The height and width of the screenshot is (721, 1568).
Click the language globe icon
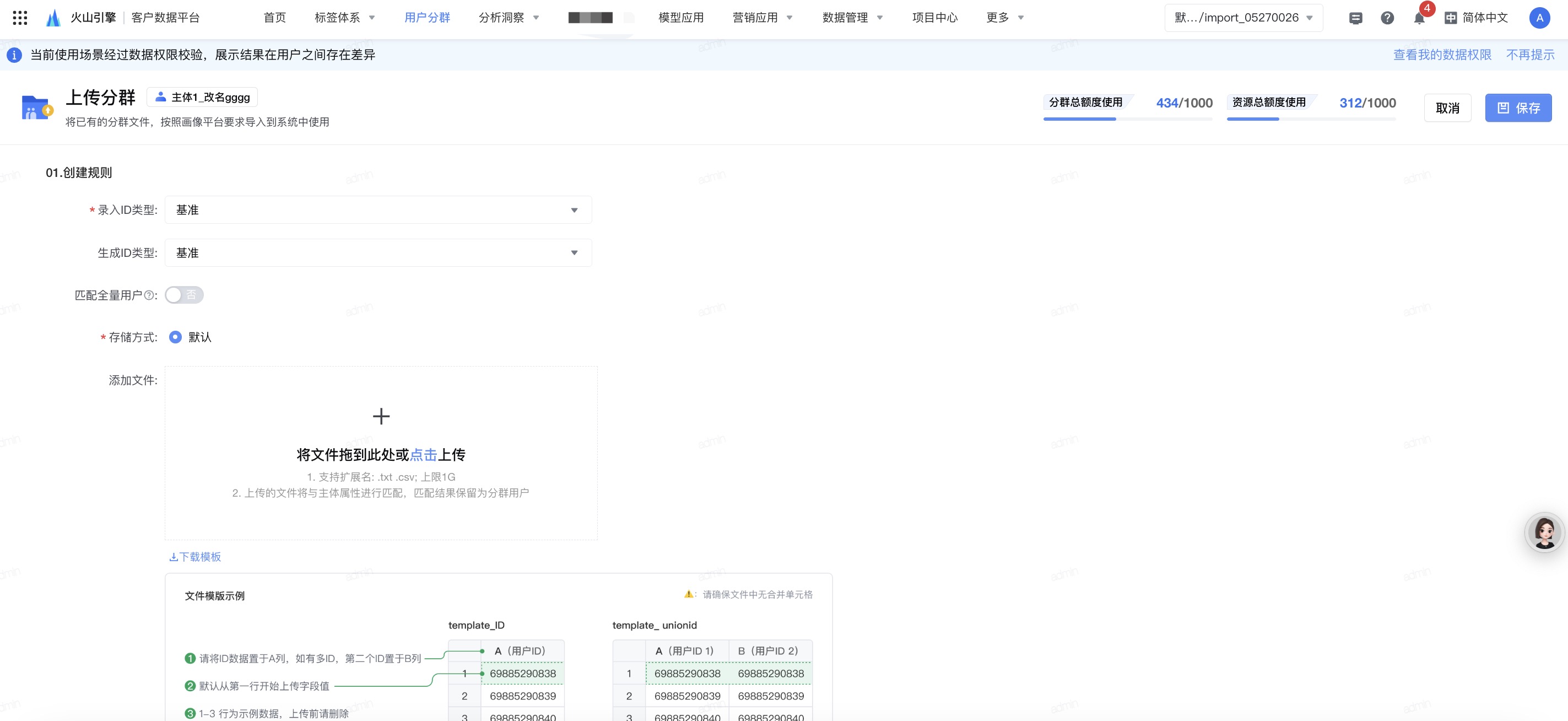coord(1451,18)
